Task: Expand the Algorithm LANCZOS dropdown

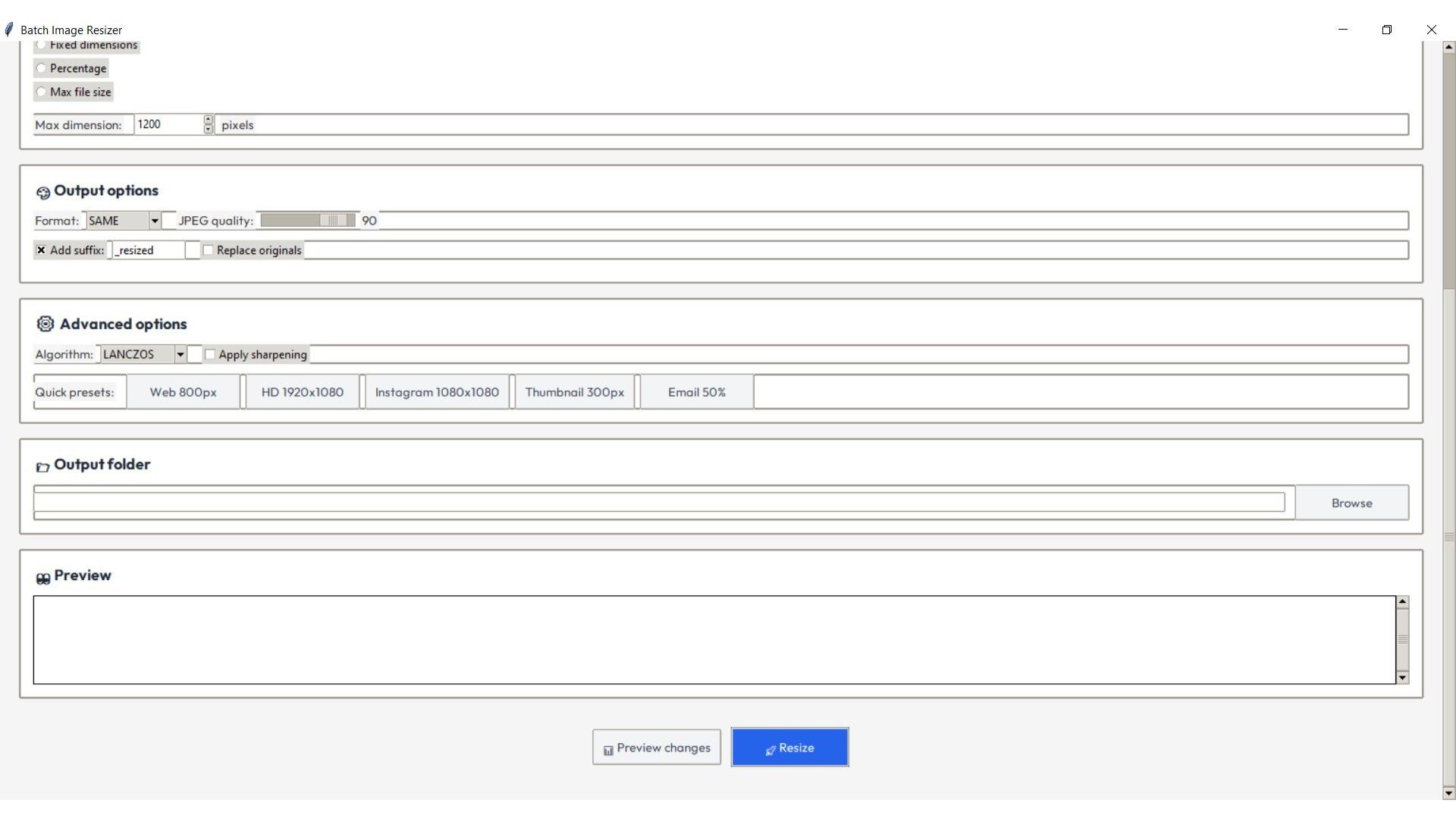Action: [x=180, y=354]
